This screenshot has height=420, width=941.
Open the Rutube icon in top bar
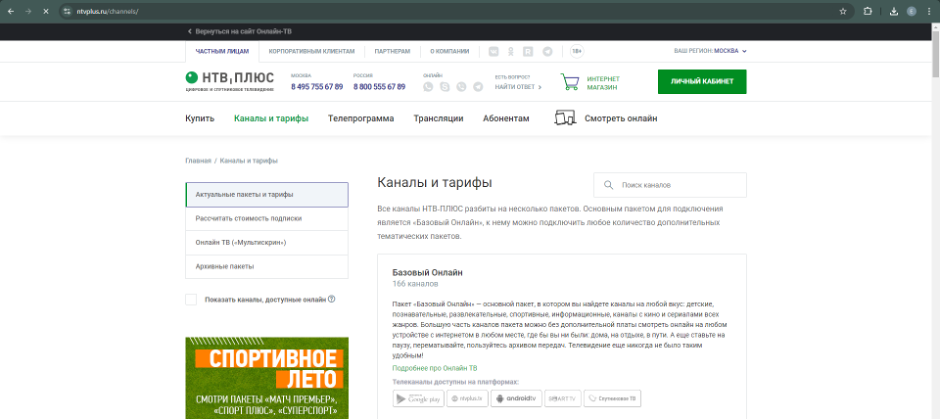pyautogui.click(x=528, y=52)
